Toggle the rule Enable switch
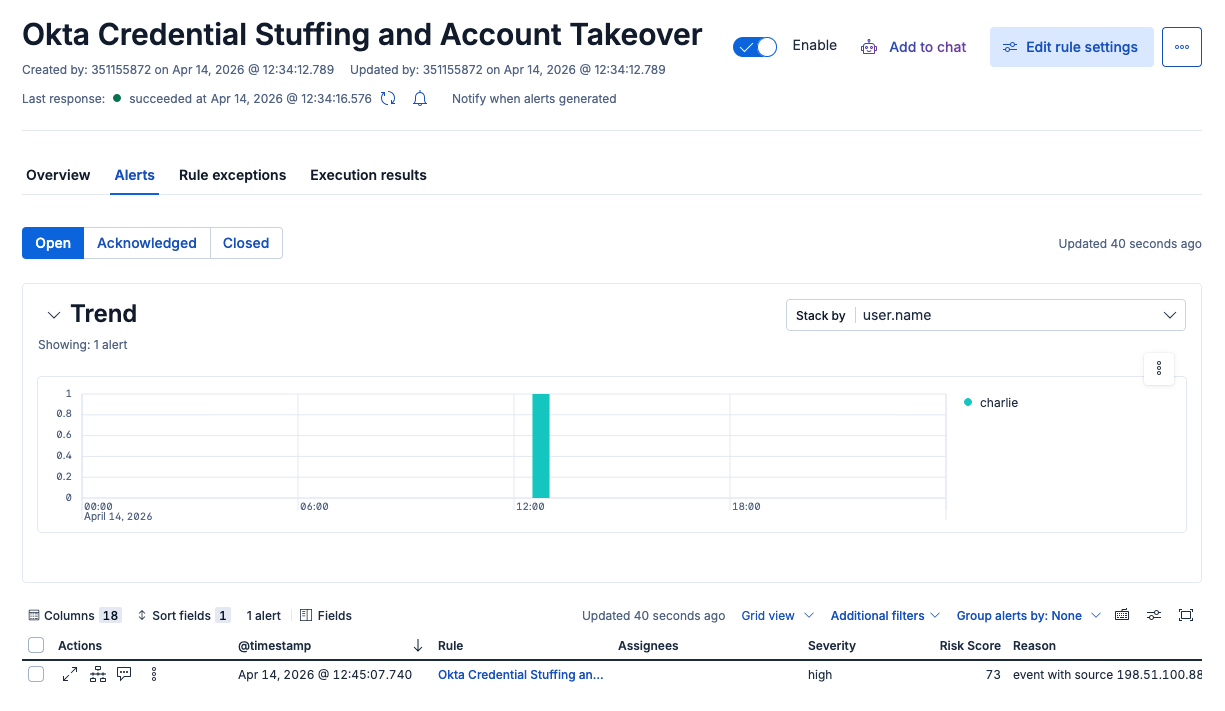Image resolution: width=1225 pixels, height=711 pixels. [x=754, y=47]
